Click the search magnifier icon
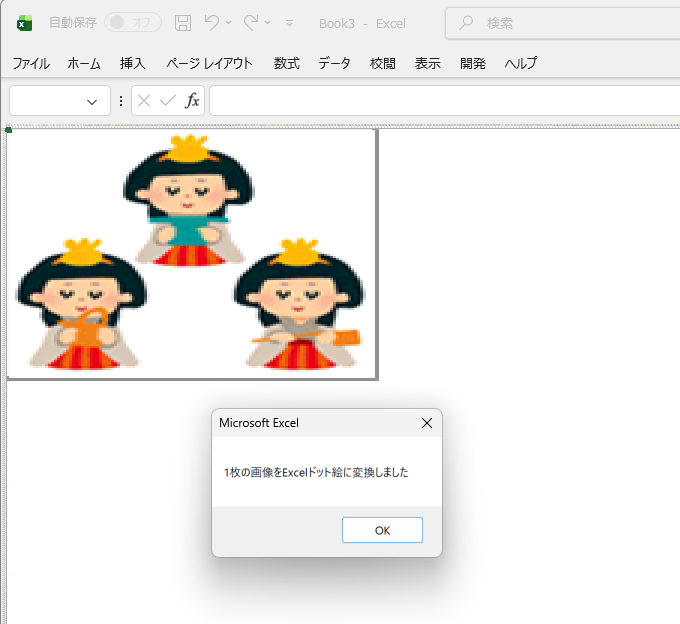 click(x=466, y=23)
